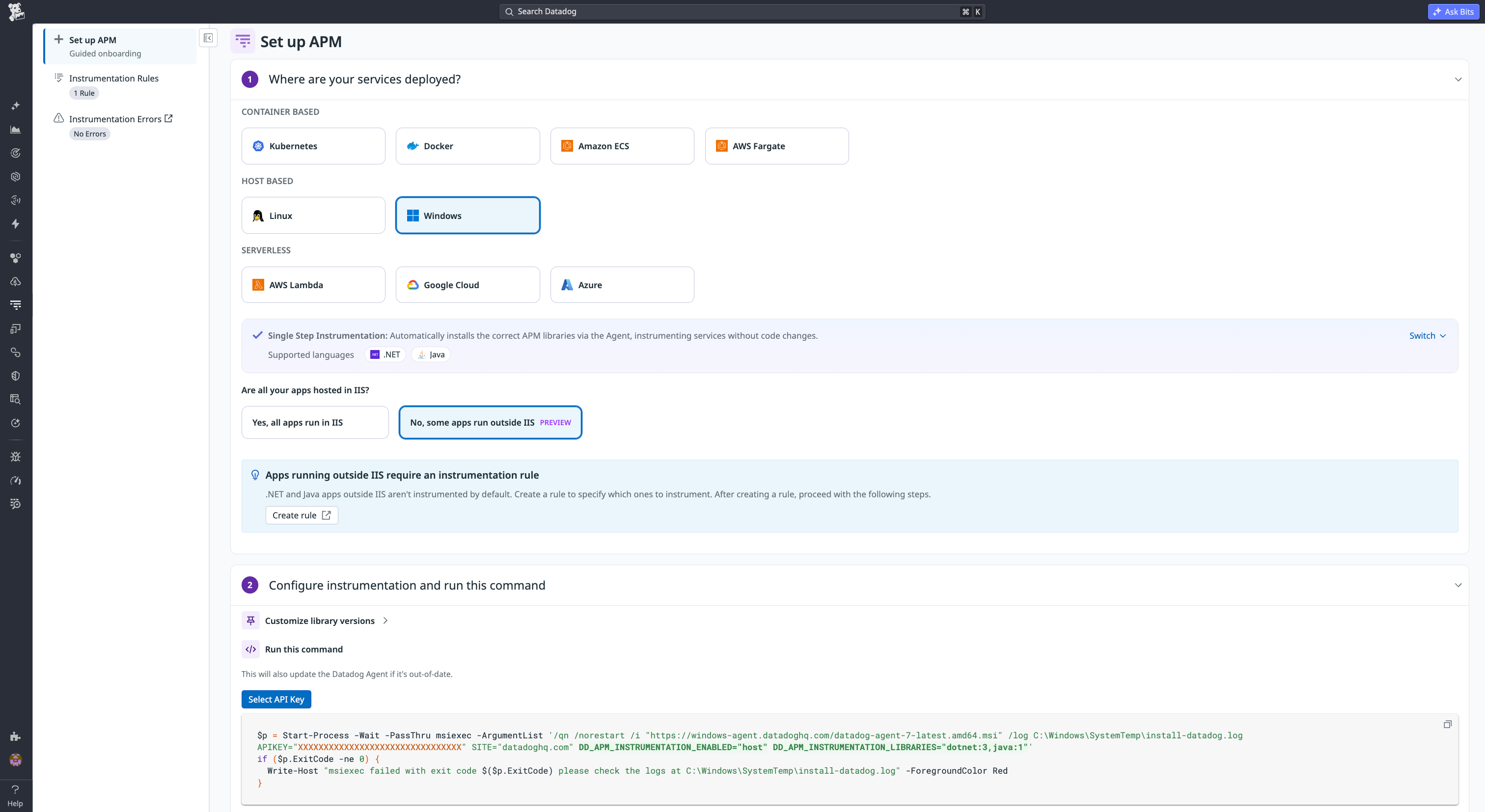The image size is (1485, 812).
Task: Open Instrumentation Rules page
Action: click(113, 79)
